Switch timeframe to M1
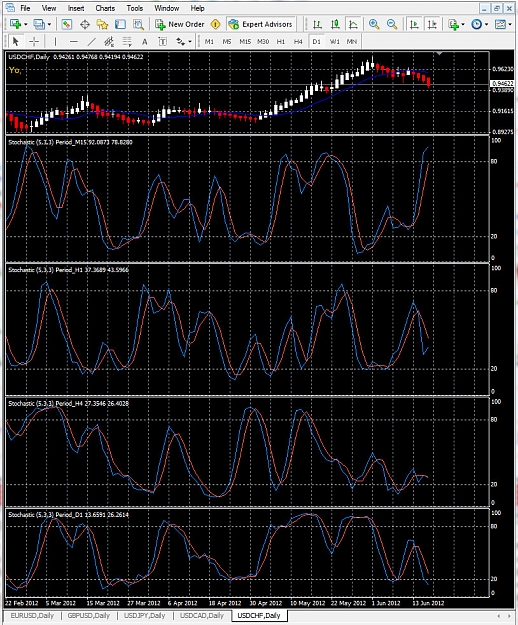The width and height of the screenshot is (518, 625). click(x=209, y=41)
